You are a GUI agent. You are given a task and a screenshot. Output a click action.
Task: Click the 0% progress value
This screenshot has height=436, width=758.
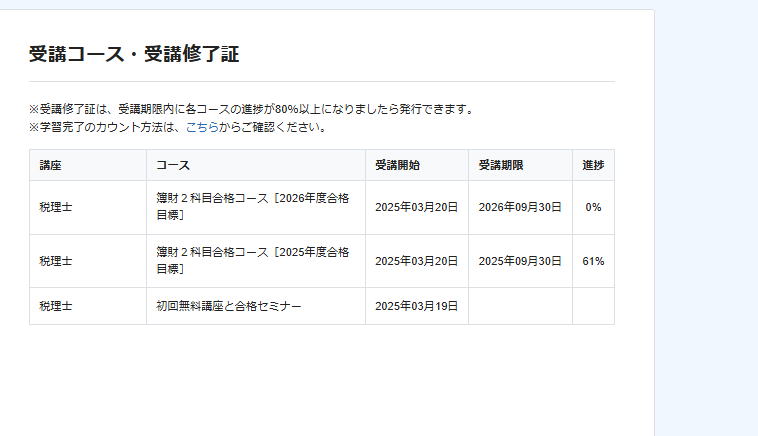[593, 207]
